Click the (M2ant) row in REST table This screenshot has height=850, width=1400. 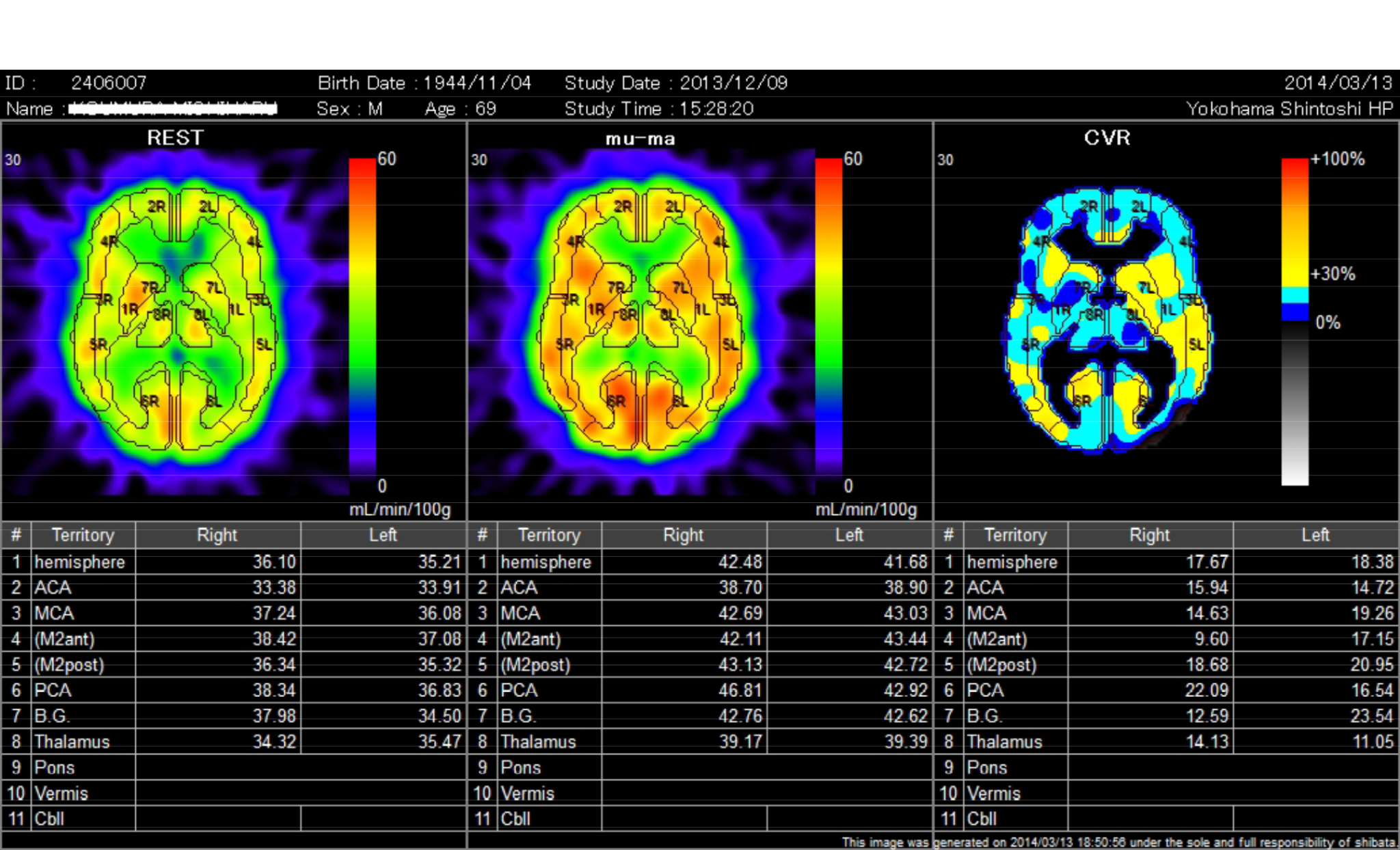click(65, 639)
